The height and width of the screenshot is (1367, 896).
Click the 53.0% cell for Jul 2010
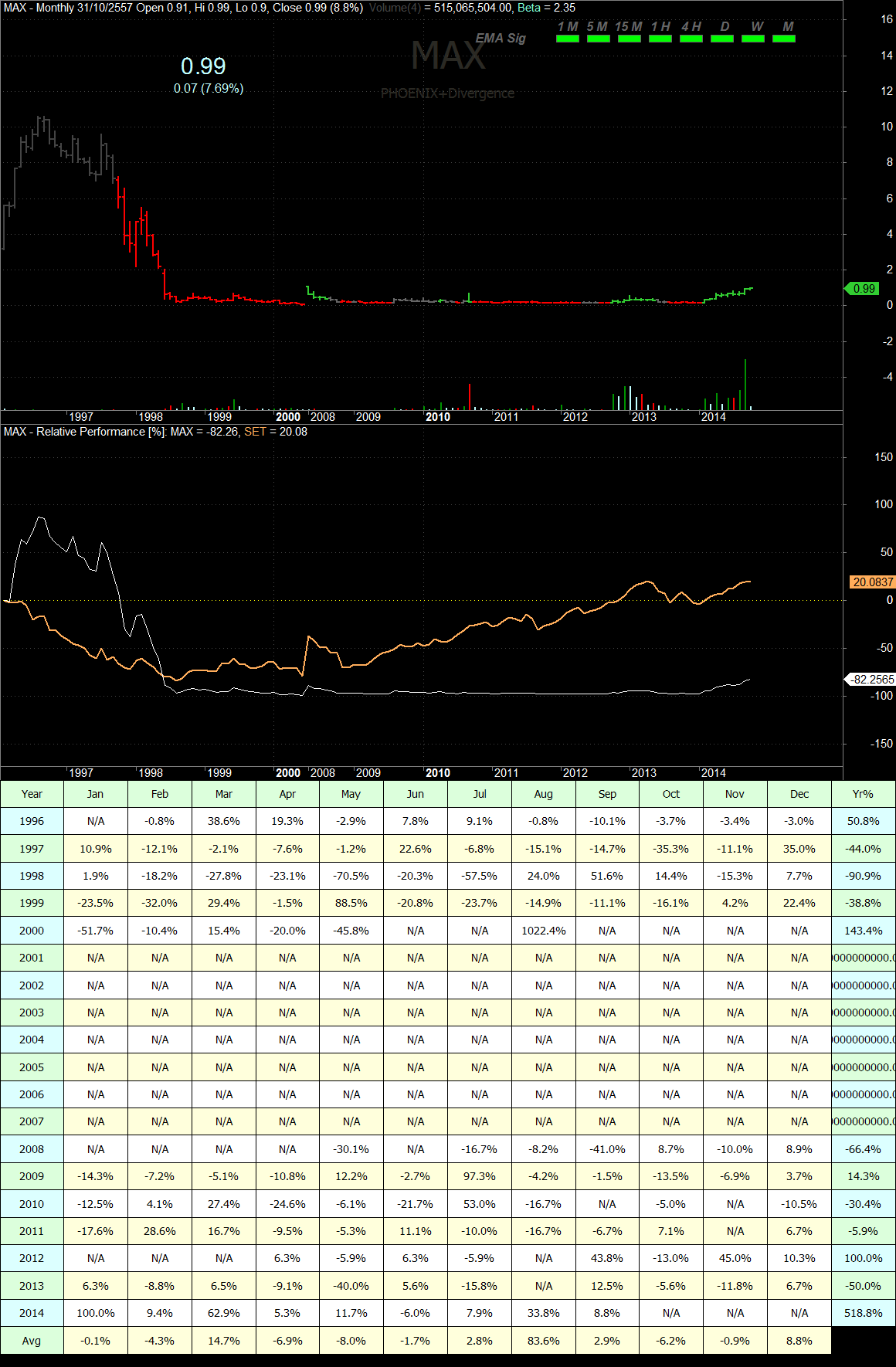coord(480,1204)
